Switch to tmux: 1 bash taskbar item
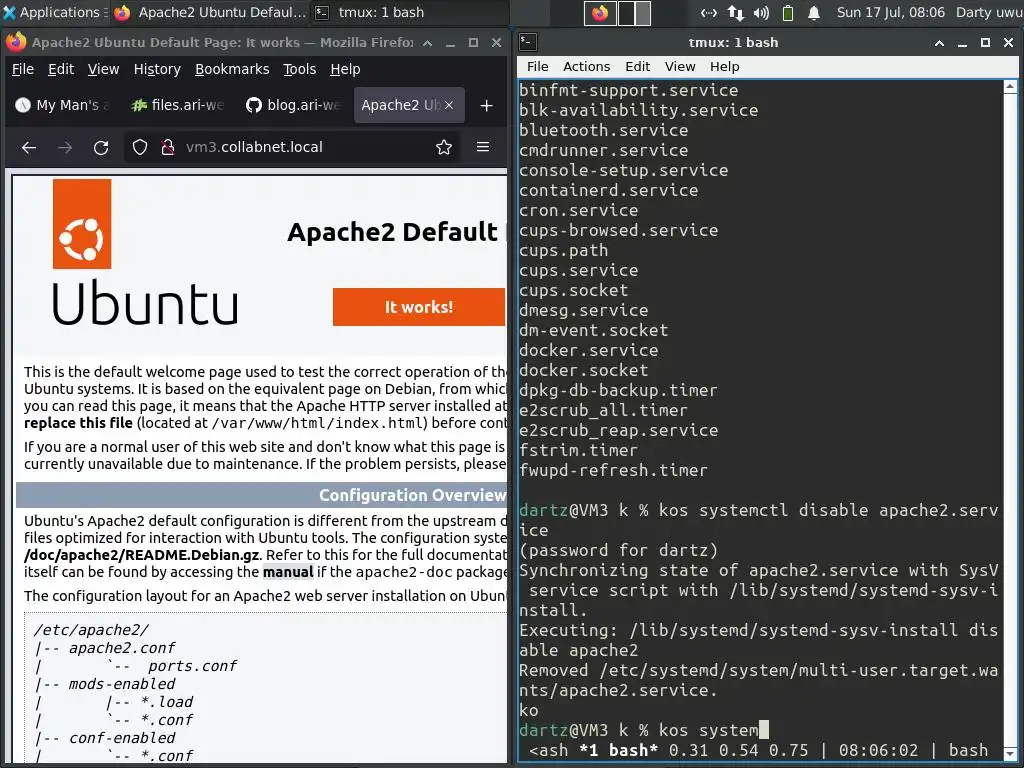This screenshot has height=768, width=1024. (370, 12)
